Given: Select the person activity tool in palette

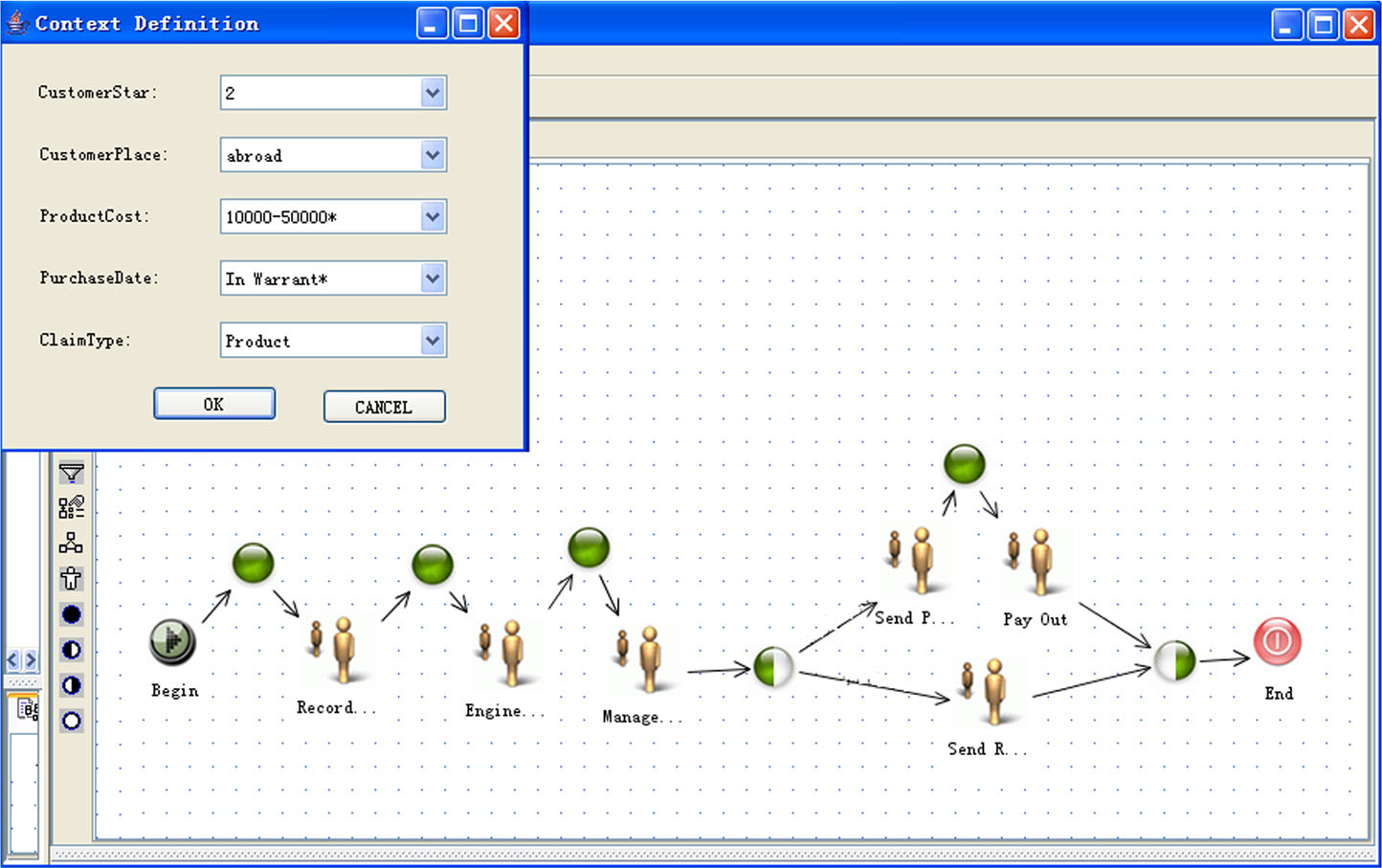Looking at the screenshot, I should pos(72,578).
